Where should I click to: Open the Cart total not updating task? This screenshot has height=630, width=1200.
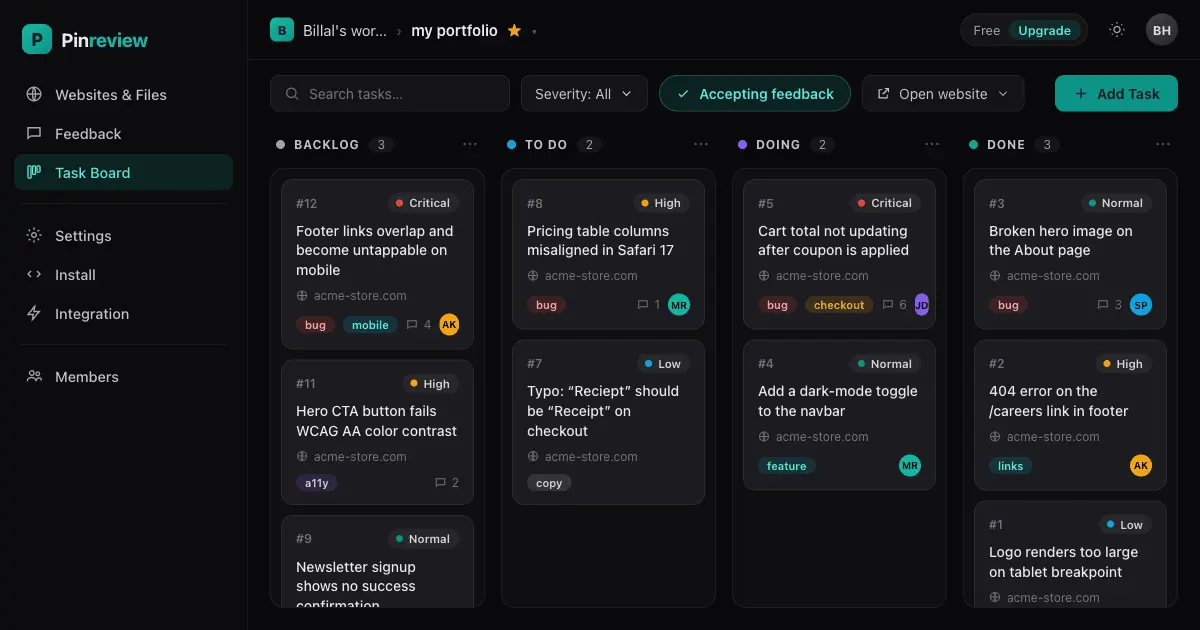[x=839, y=254]
